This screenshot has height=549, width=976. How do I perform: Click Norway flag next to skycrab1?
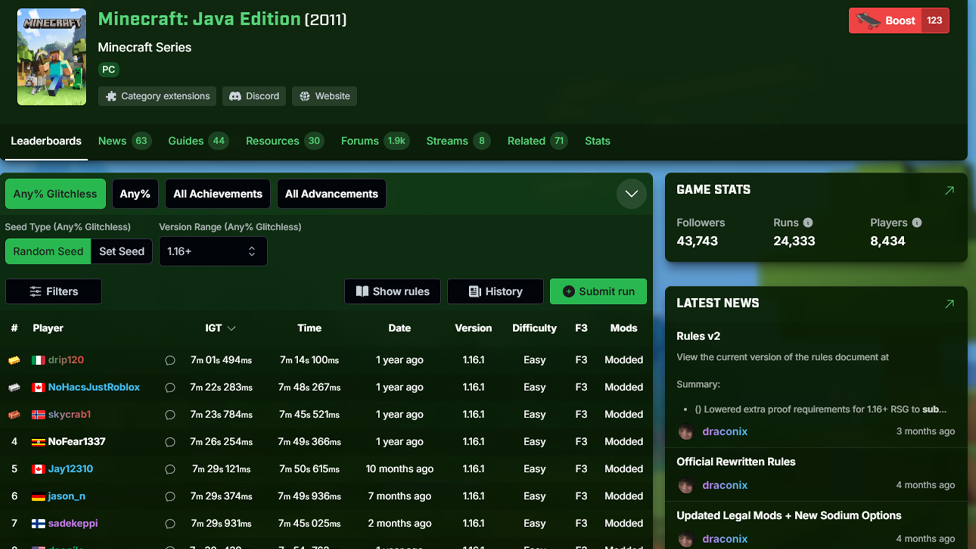[38, 415]
